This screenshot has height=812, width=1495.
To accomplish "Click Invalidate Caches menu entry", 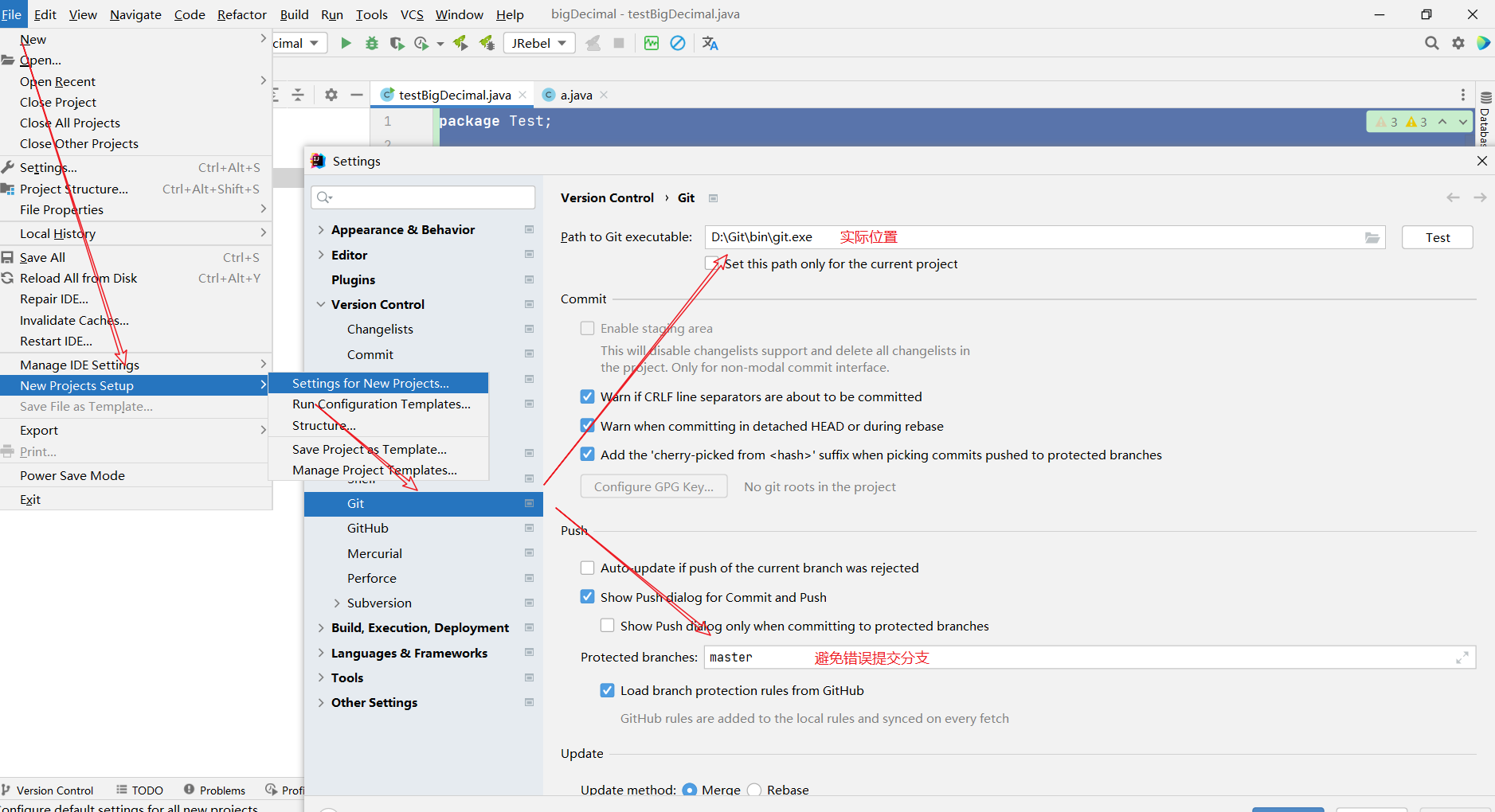I will tap(74, 320).
